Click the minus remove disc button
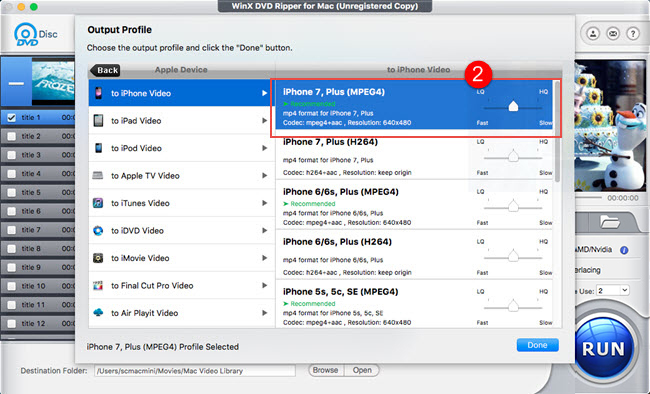 [16, 83]
